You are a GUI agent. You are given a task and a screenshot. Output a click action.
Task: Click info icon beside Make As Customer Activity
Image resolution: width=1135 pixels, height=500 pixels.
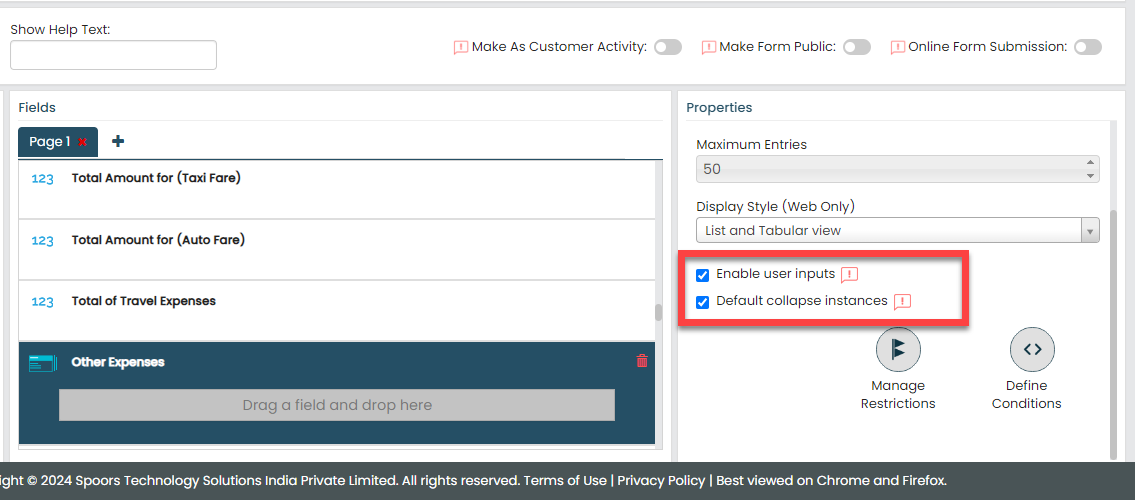461,47
